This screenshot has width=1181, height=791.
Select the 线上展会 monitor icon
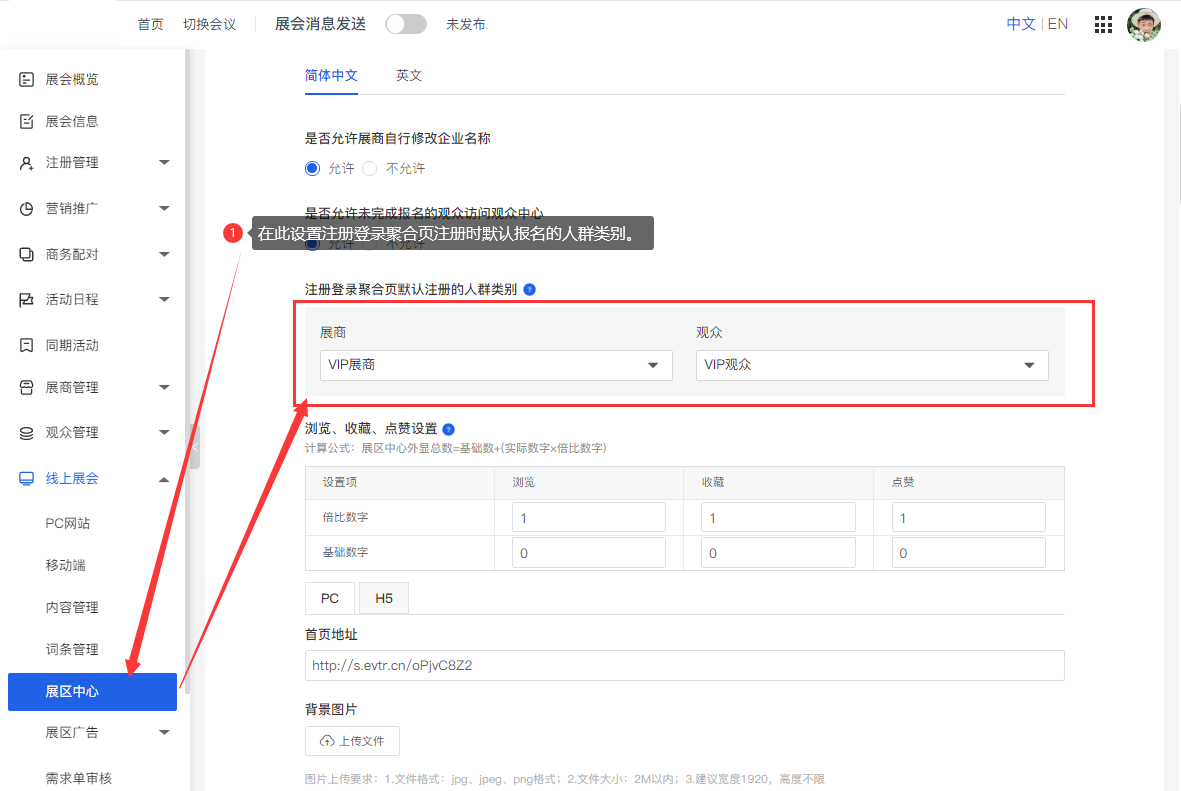tap(25, 478)
